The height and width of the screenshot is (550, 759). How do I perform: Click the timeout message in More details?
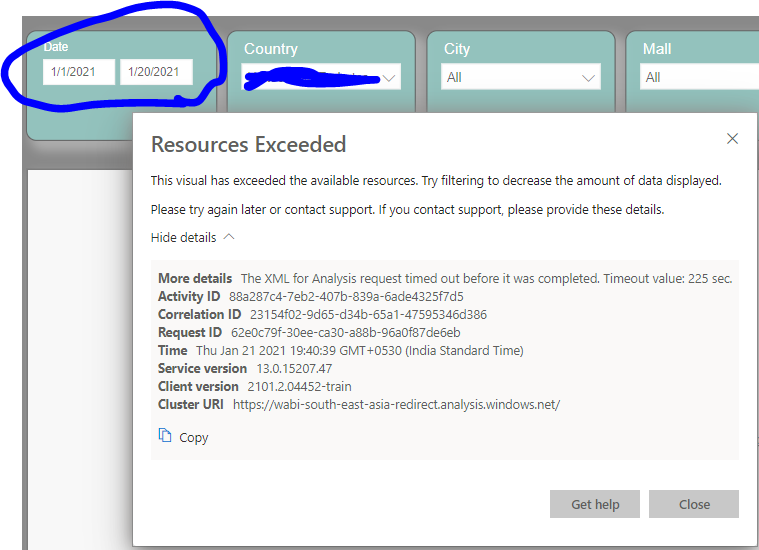coord(486,278)
